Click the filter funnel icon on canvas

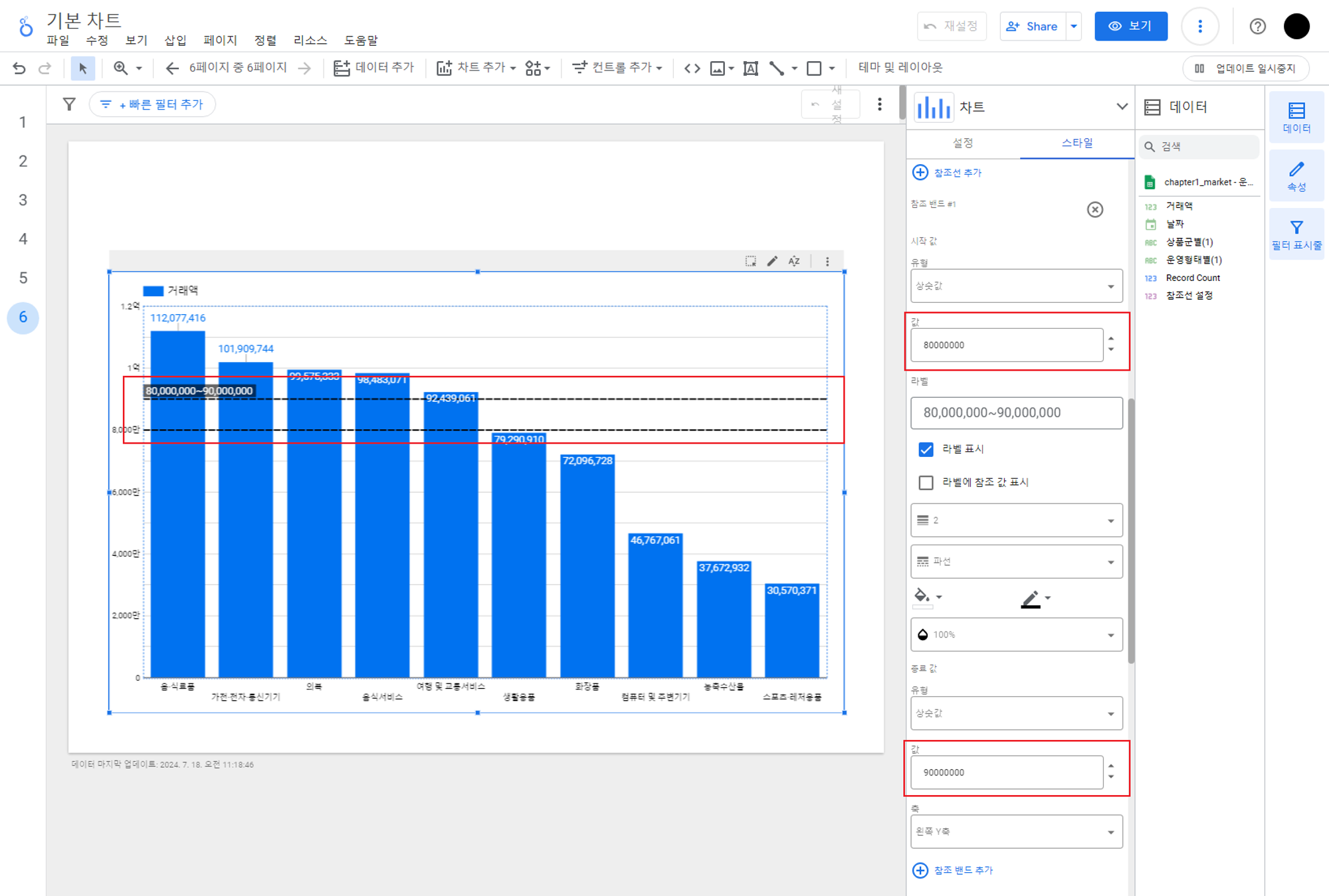[x=69, y=104]
